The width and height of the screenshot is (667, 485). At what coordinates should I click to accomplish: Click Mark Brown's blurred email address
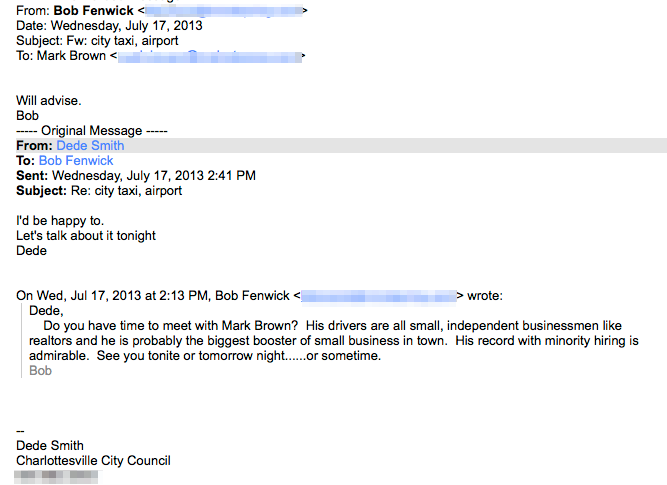[210, 56]
